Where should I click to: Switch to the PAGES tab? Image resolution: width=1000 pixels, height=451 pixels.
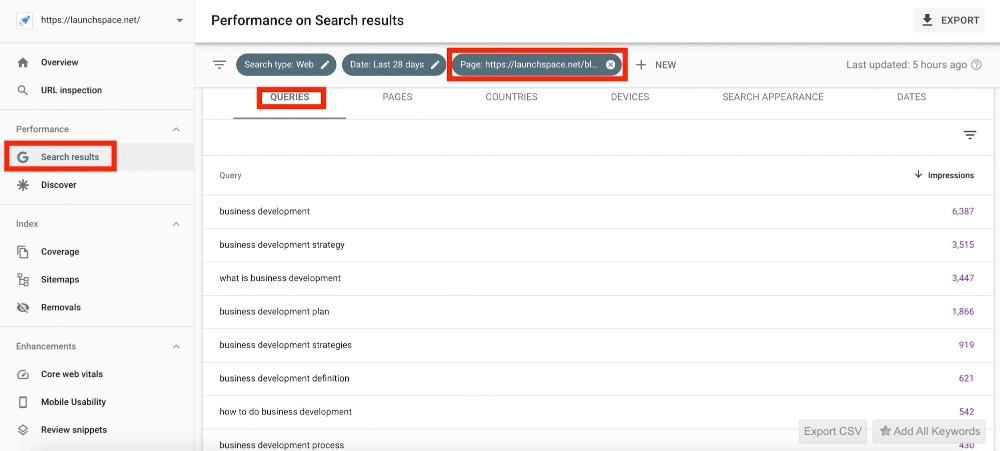tap(397, 97)
